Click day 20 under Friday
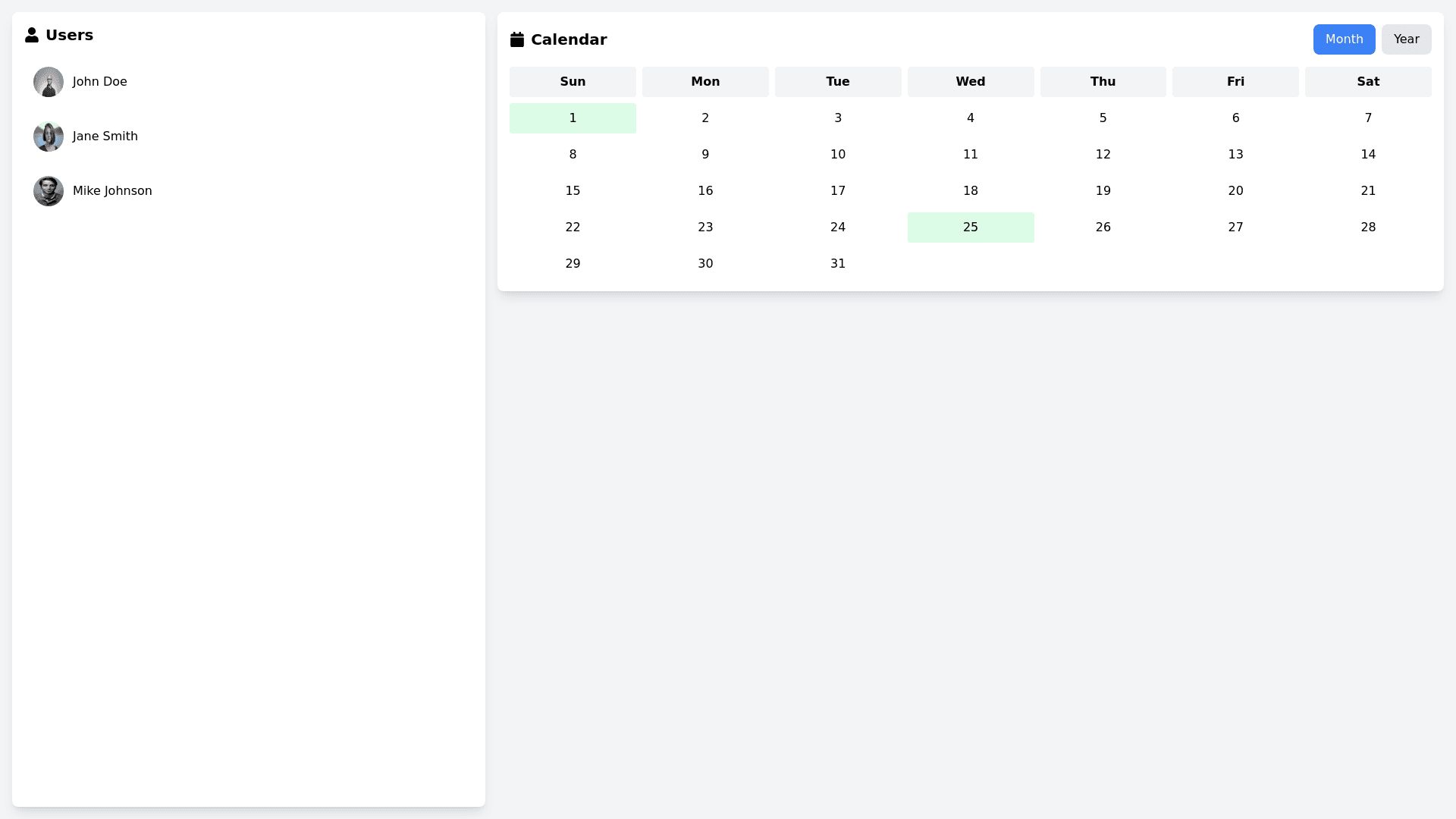Image resolution: width=1456 pixels, height=819 pixels. (x=1235, y=190)
